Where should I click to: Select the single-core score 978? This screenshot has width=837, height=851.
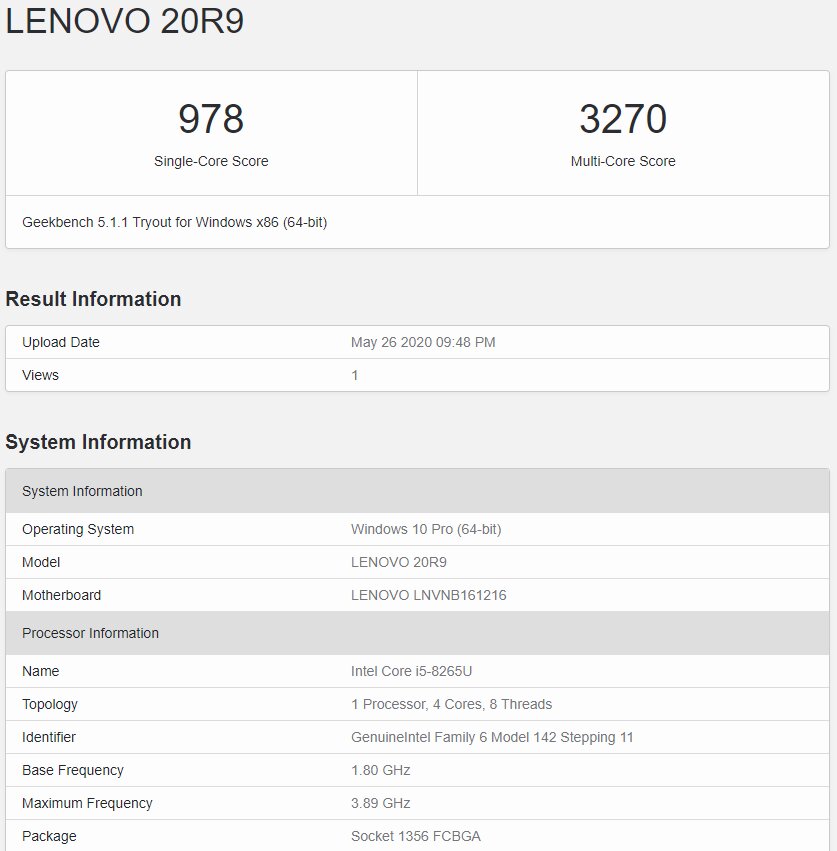click(211, 119)
